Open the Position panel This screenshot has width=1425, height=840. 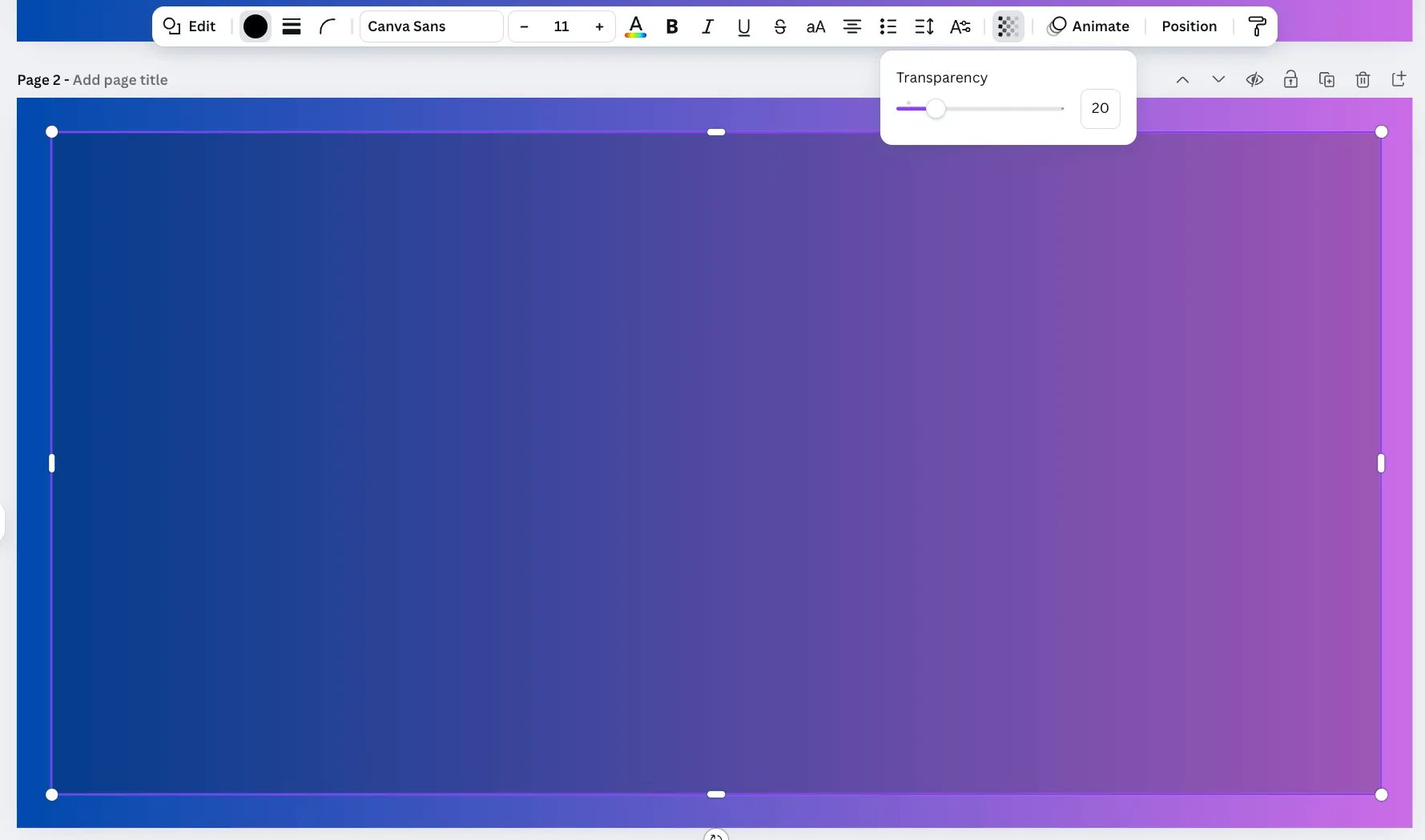tap(1189, 26)
